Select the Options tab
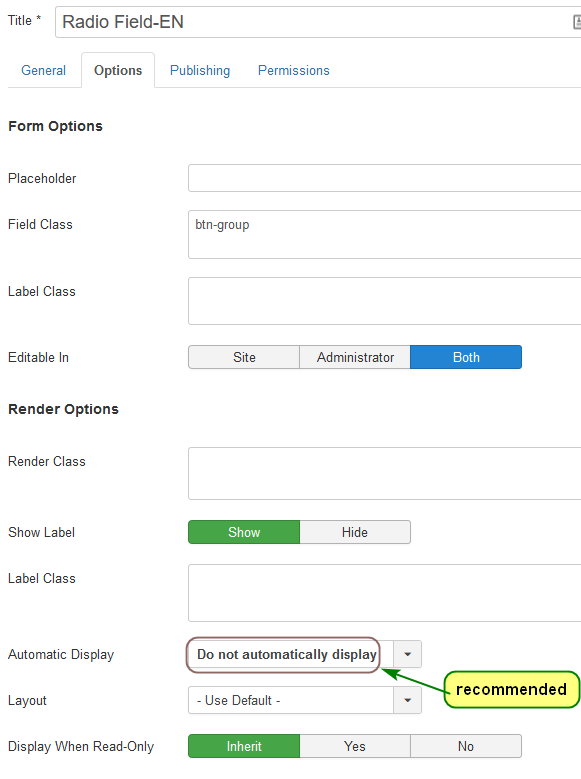581x779 pixels. [x=118, y=71]
